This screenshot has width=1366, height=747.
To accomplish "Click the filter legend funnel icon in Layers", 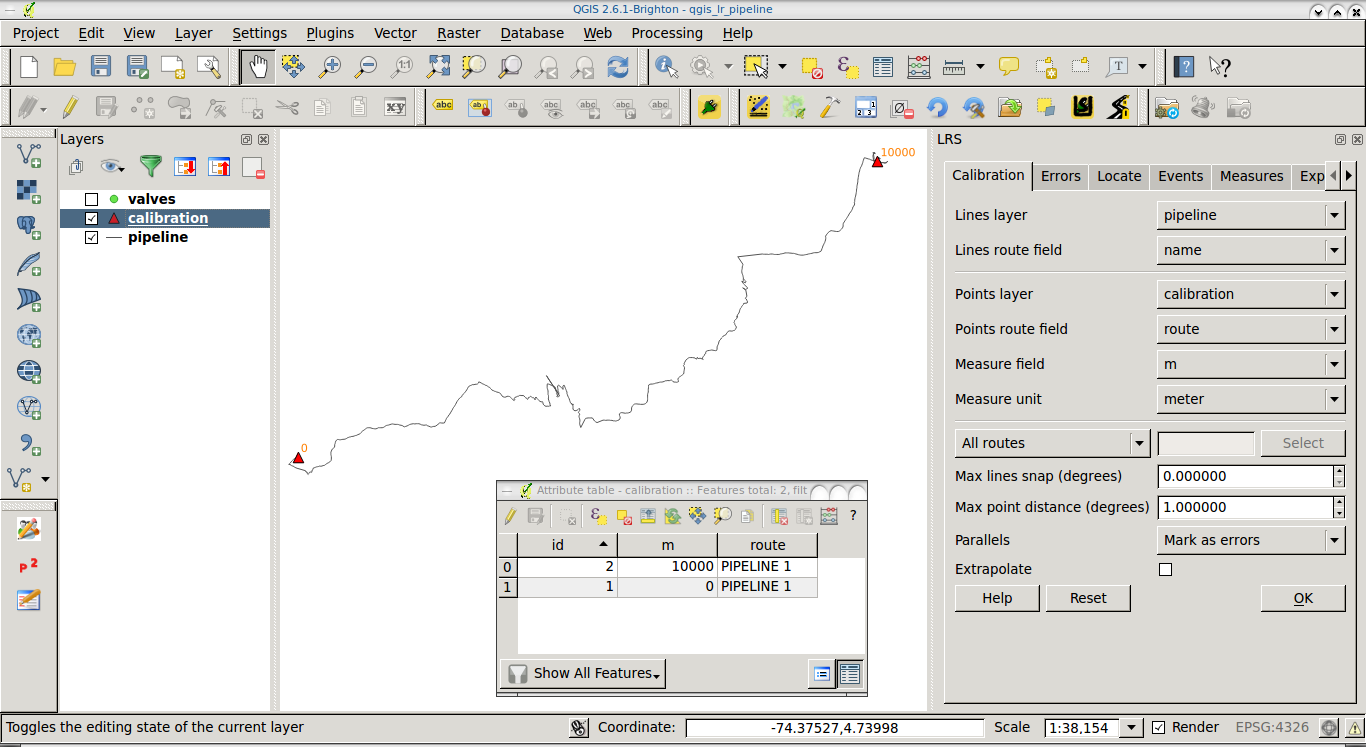I will click(150, 166).
